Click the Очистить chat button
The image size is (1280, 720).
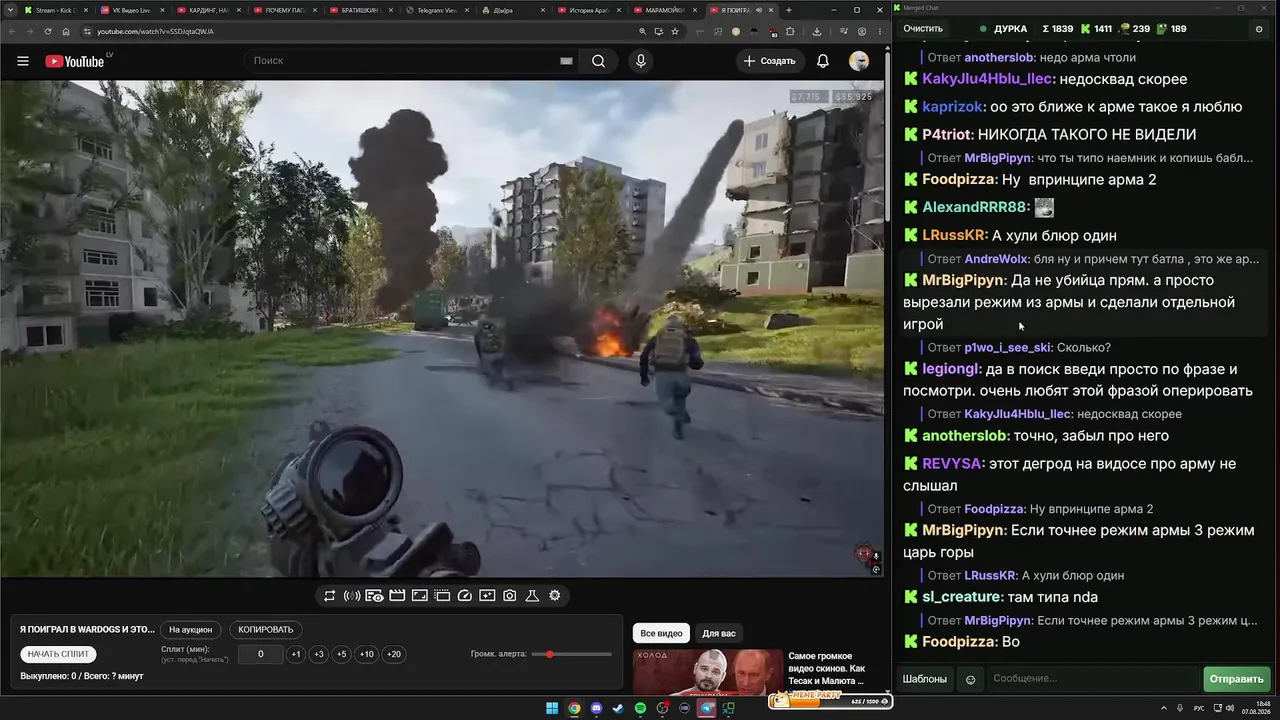pos(923,29)
